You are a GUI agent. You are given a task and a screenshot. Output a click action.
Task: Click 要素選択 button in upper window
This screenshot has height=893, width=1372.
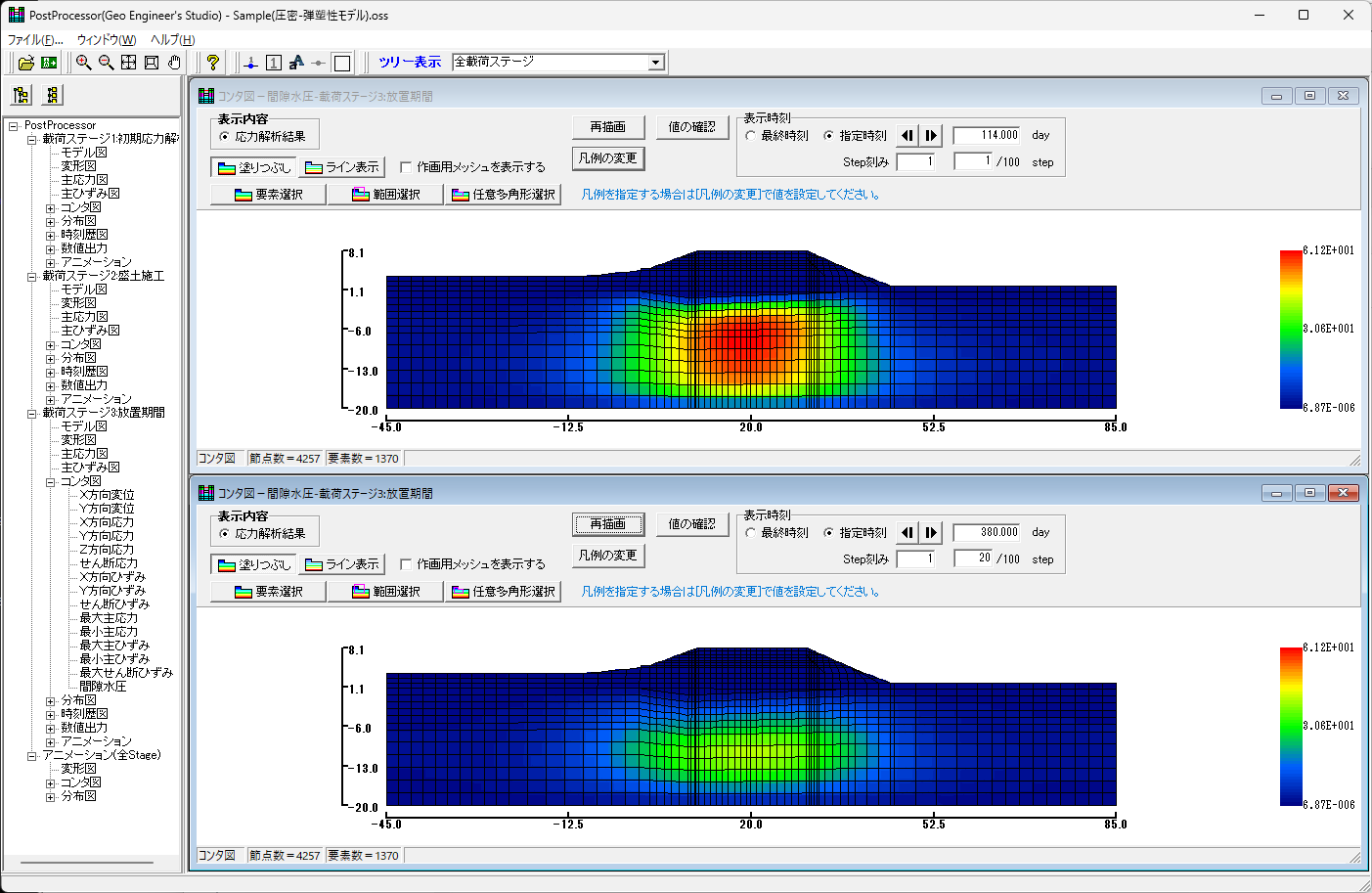click(x=268, y=194)
